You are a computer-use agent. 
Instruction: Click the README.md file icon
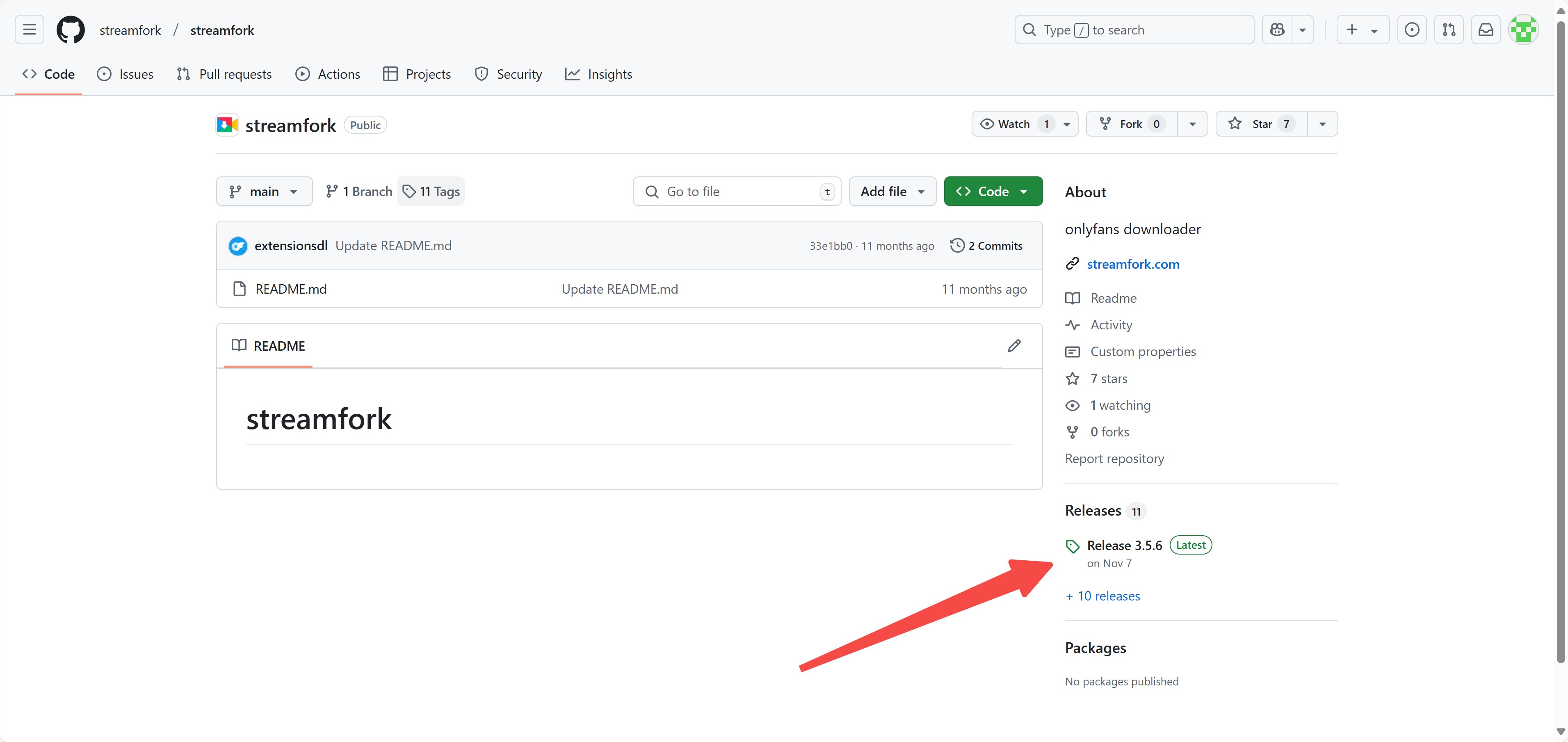[240, 289]
